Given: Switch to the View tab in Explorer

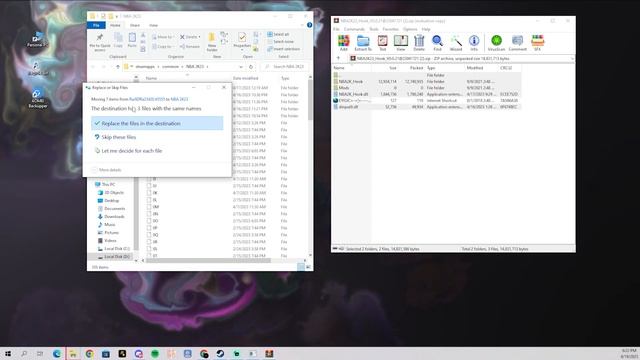Looking at the screenshot, I should 153,25.
